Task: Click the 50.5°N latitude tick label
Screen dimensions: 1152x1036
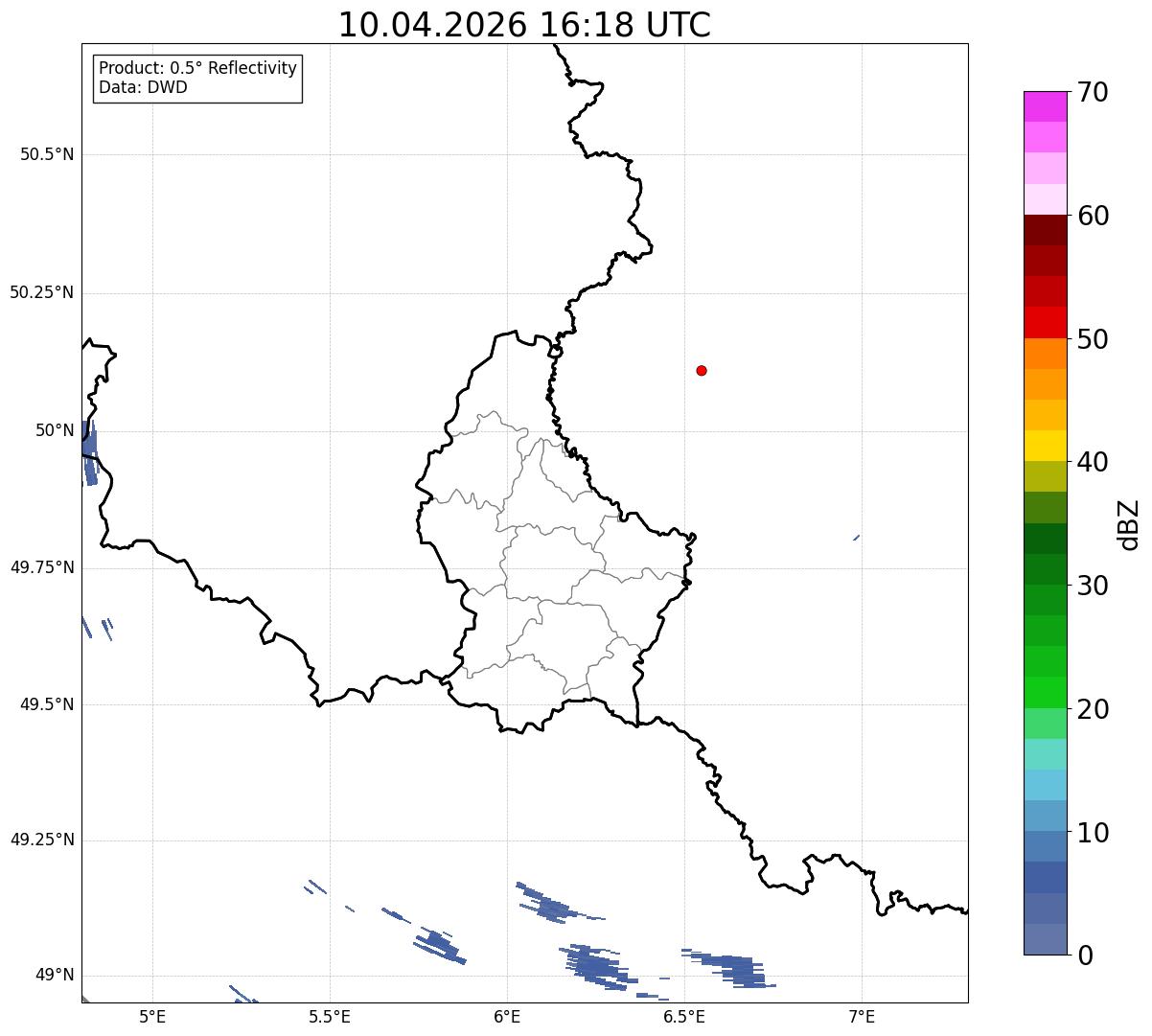Action: [47, 154]
